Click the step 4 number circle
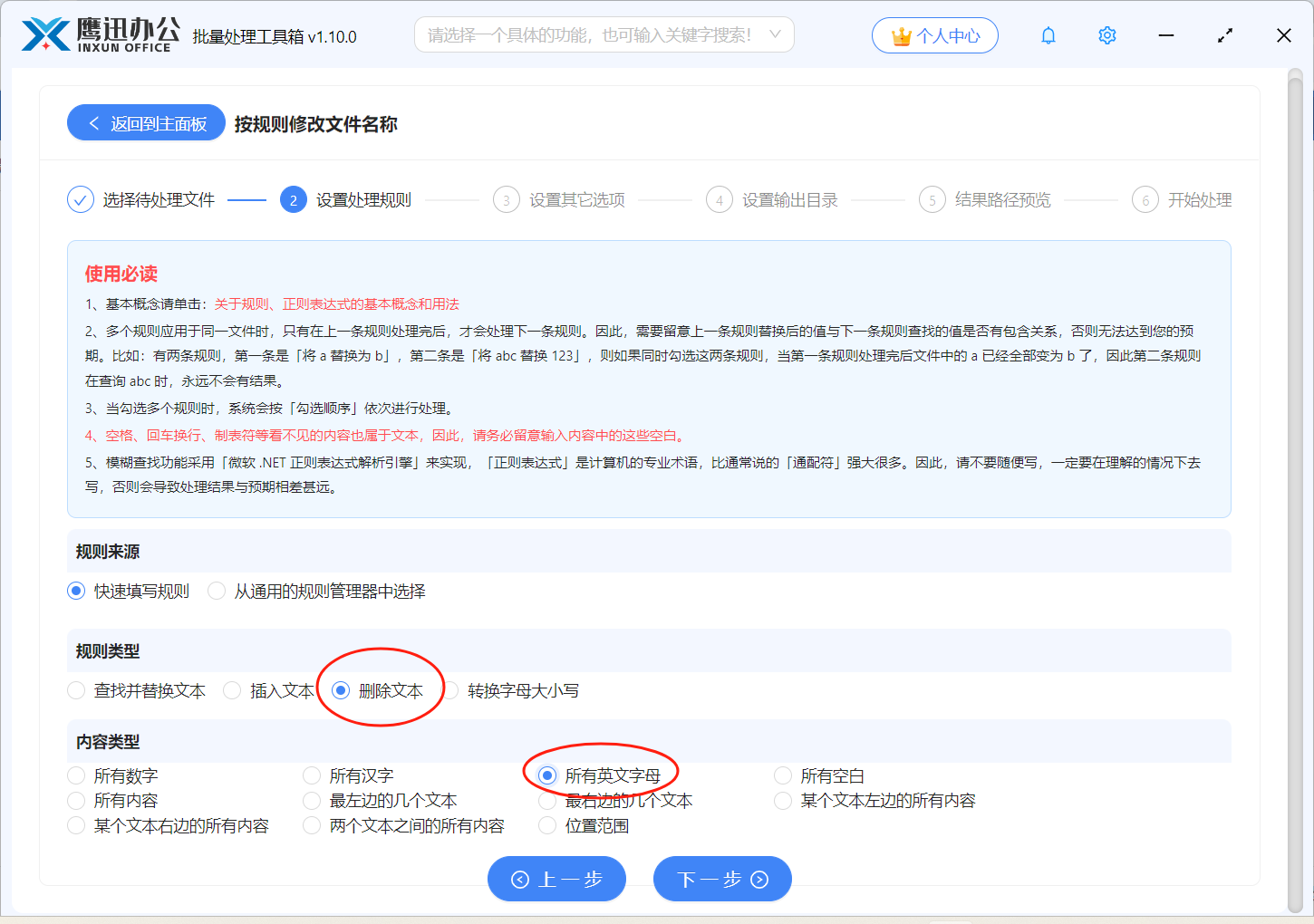 click(x=720, y=199)
